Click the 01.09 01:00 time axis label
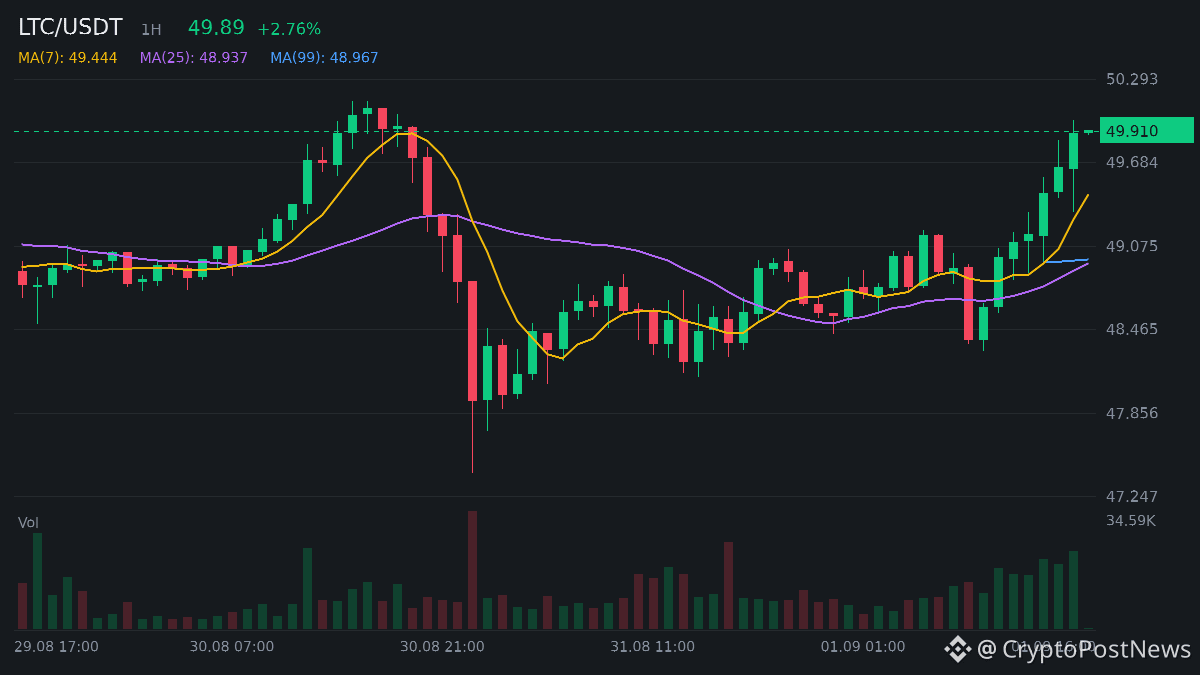The height and width of the screenshot is (675, 1200). tap(863, 647)
